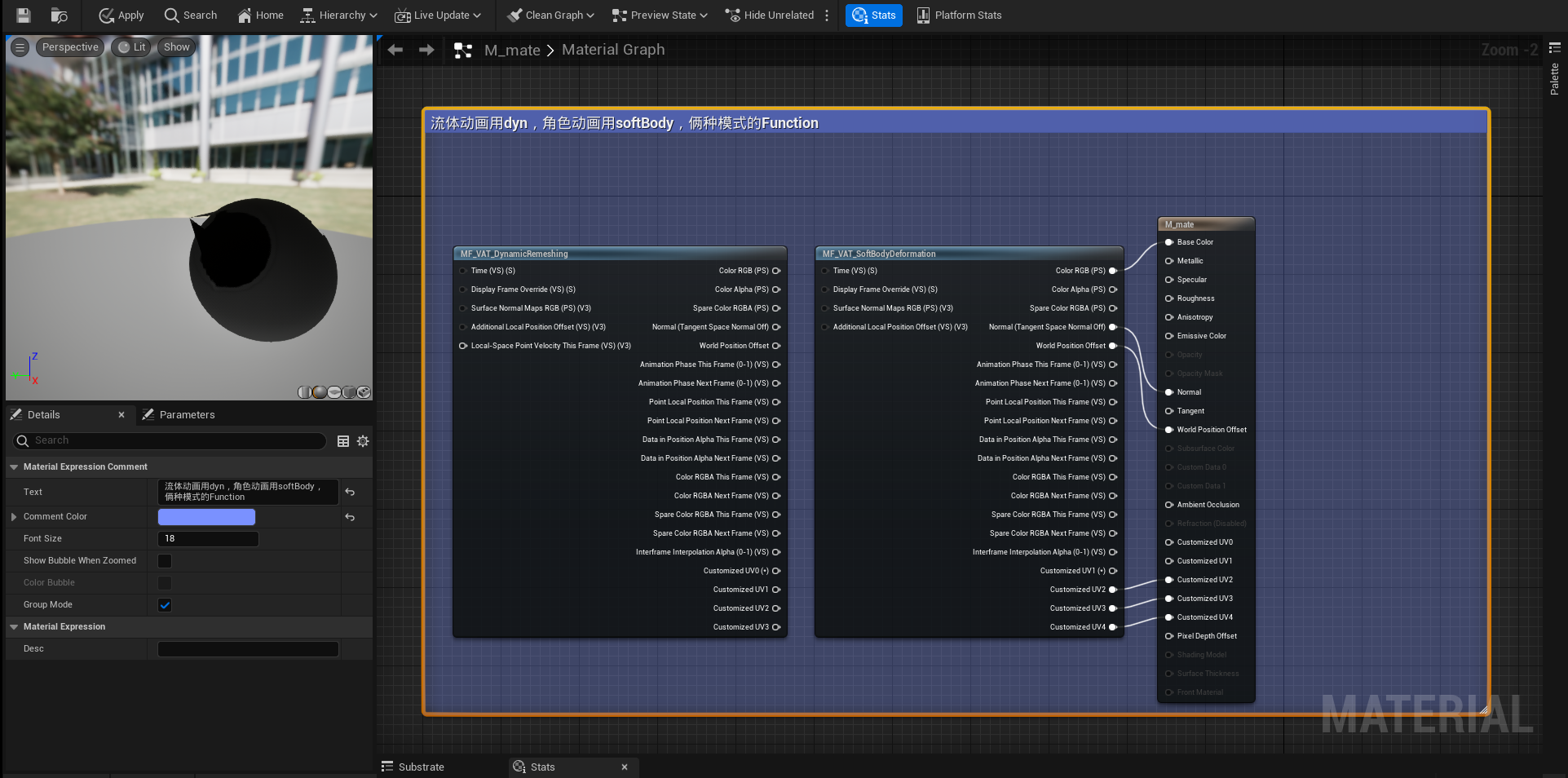Open the details settings gear icon

pyautogui.click(x=363, y=441)
